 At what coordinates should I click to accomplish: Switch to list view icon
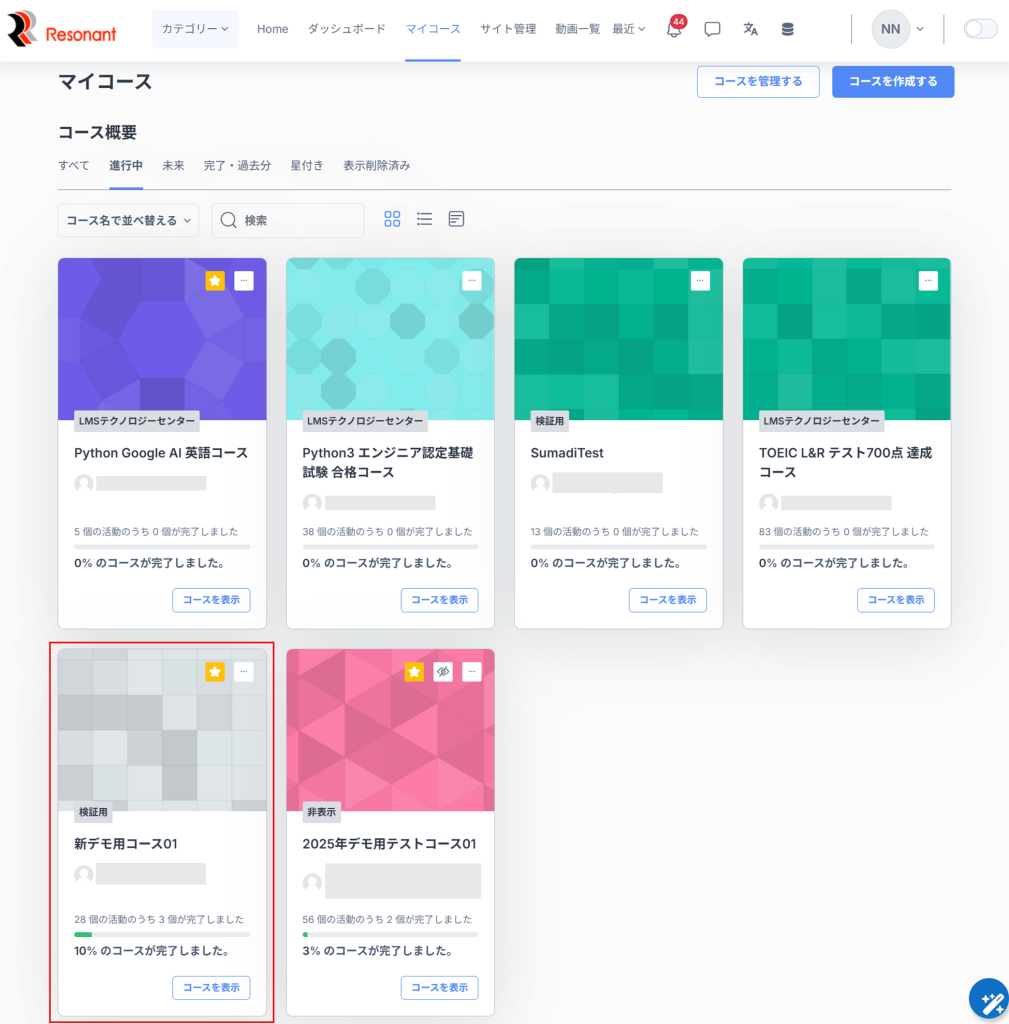coord(424,219)
